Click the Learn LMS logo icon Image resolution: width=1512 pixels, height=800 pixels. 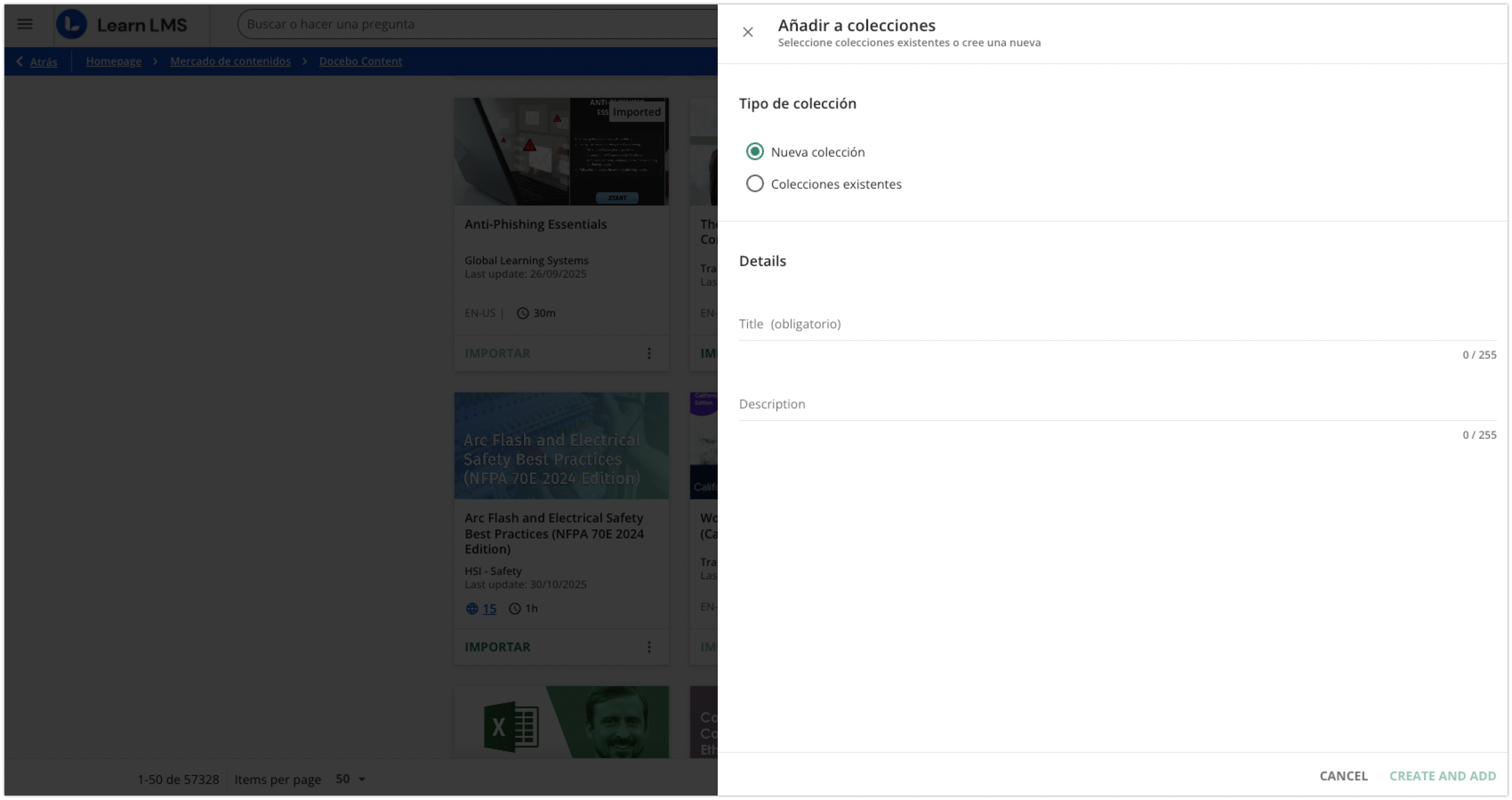click(x=72, y=24)
